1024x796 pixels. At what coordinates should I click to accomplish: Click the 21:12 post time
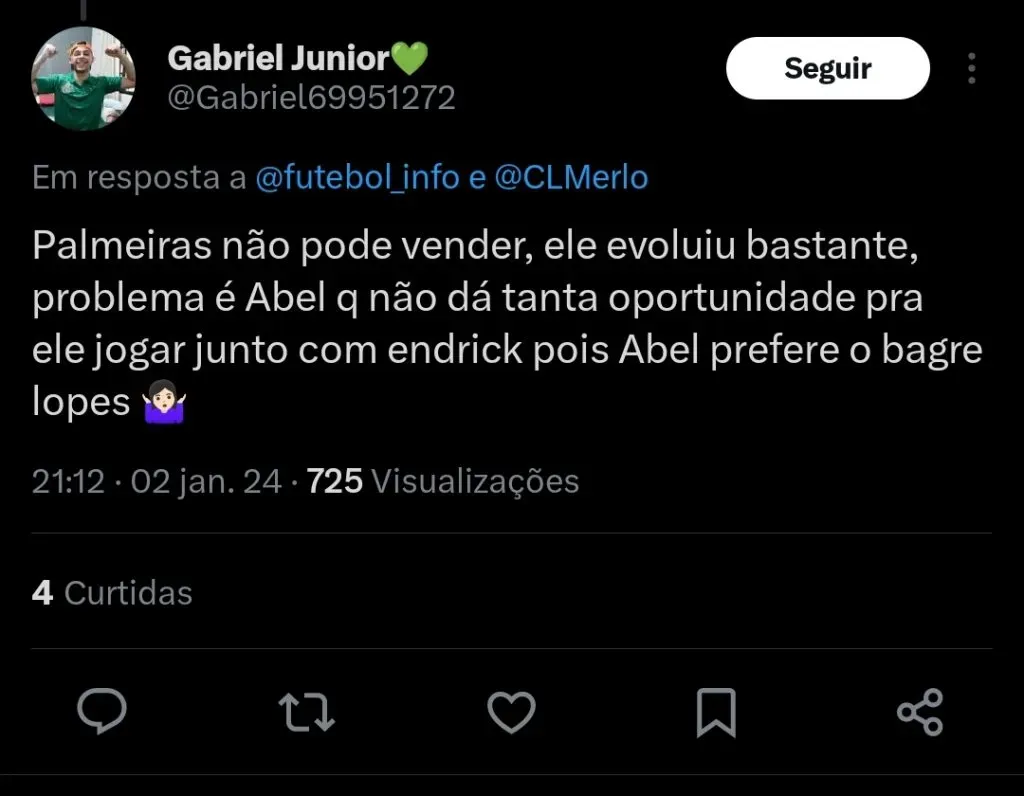tap(68, 482)
